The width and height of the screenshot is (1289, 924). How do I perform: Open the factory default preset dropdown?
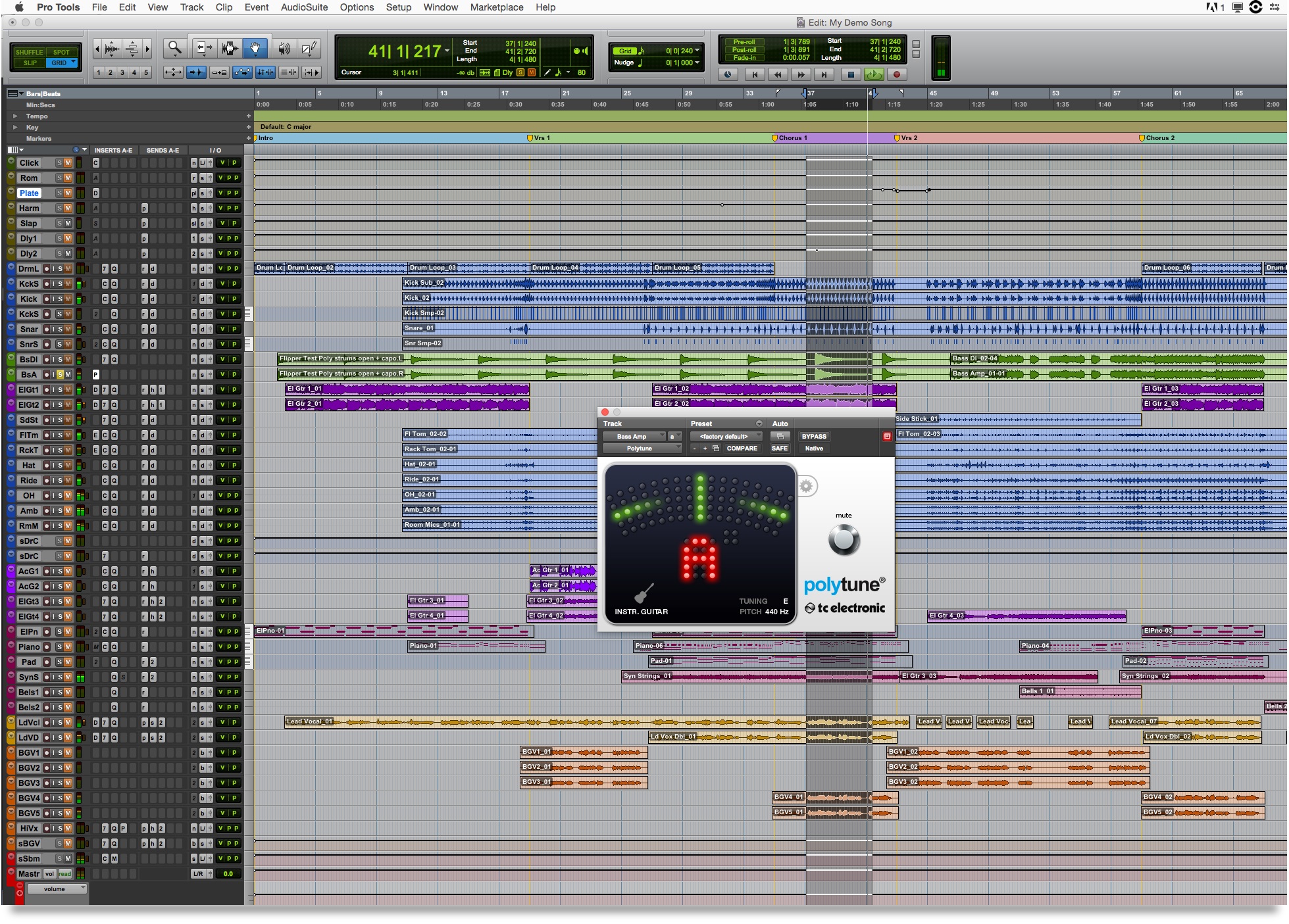click(726, 437)
